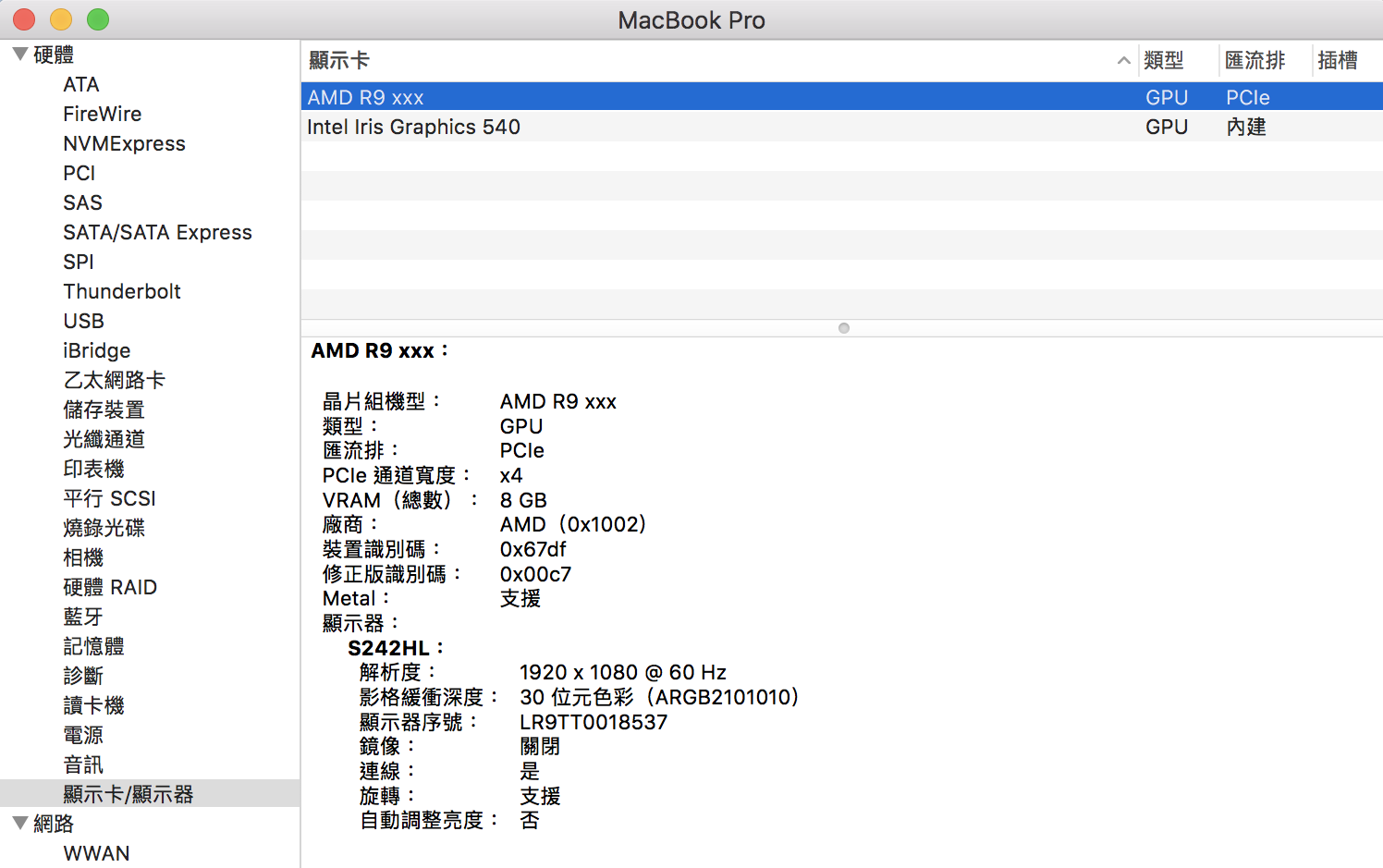This screenshot has height=868, width=1383.
Task: Choose 顯示卡/顯示器 graphics item in sidebar
Action: click(x=128, y=794)
